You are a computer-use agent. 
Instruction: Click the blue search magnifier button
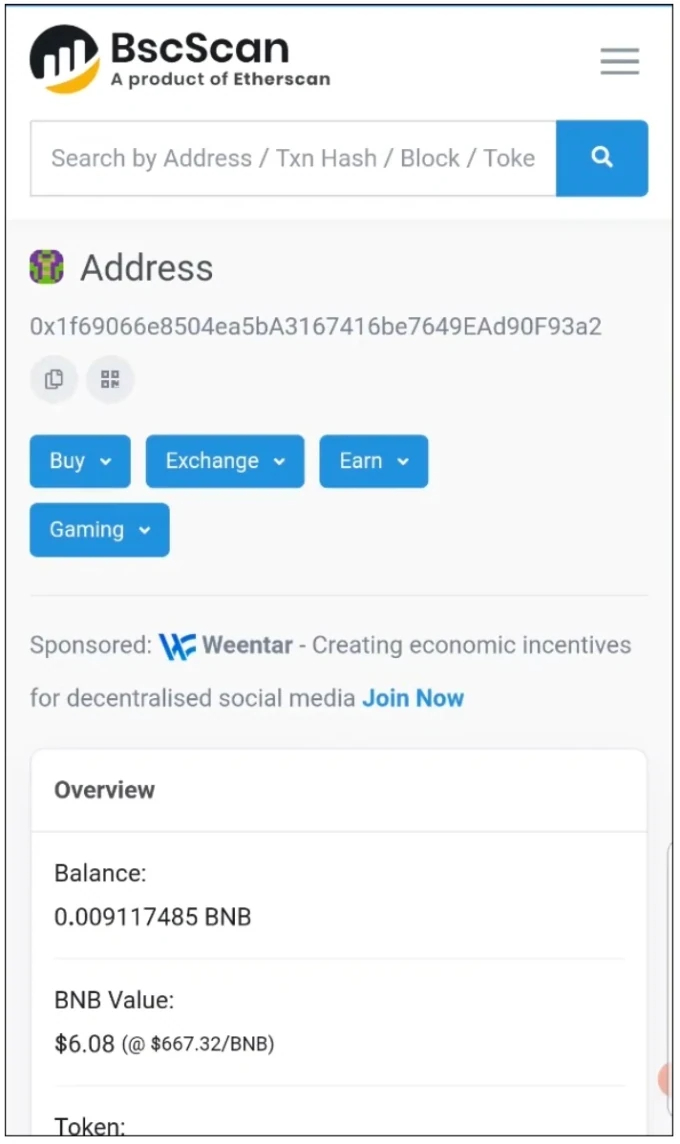(x=602, y=158)
